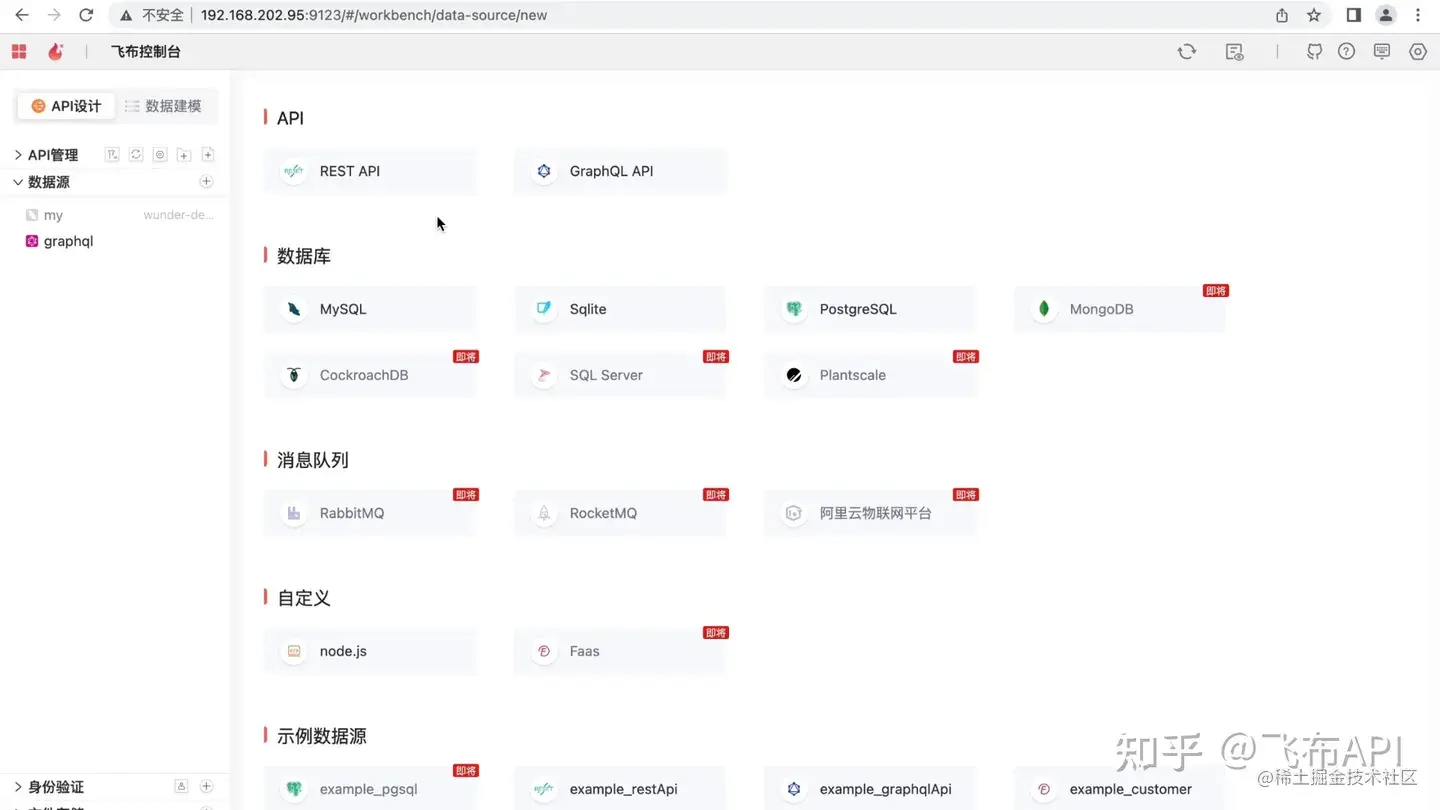This screenshot has height=810, width=1440.
Task: Open browser profile avatar
Action: (1386, 15)
